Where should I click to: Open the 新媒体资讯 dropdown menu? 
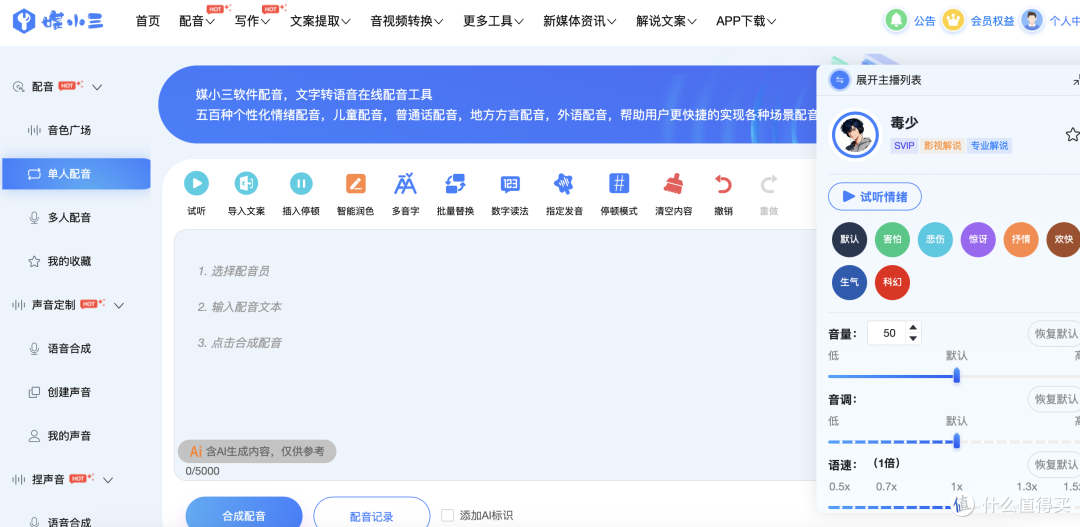pyautogui.click(x=579, y=21)
